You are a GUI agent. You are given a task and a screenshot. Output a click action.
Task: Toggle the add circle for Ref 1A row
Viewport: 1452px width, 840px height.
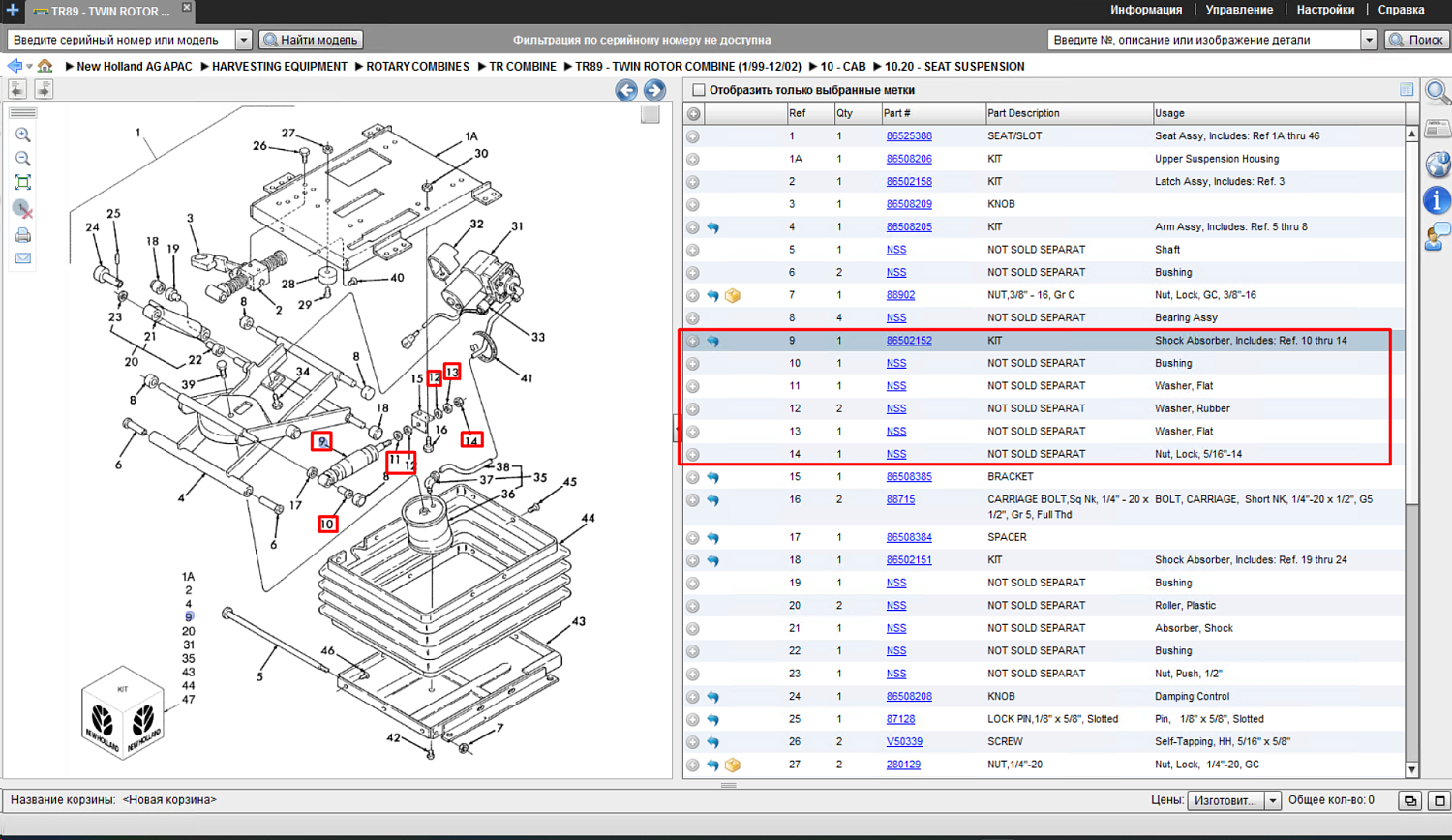click(x=693, y=160)
